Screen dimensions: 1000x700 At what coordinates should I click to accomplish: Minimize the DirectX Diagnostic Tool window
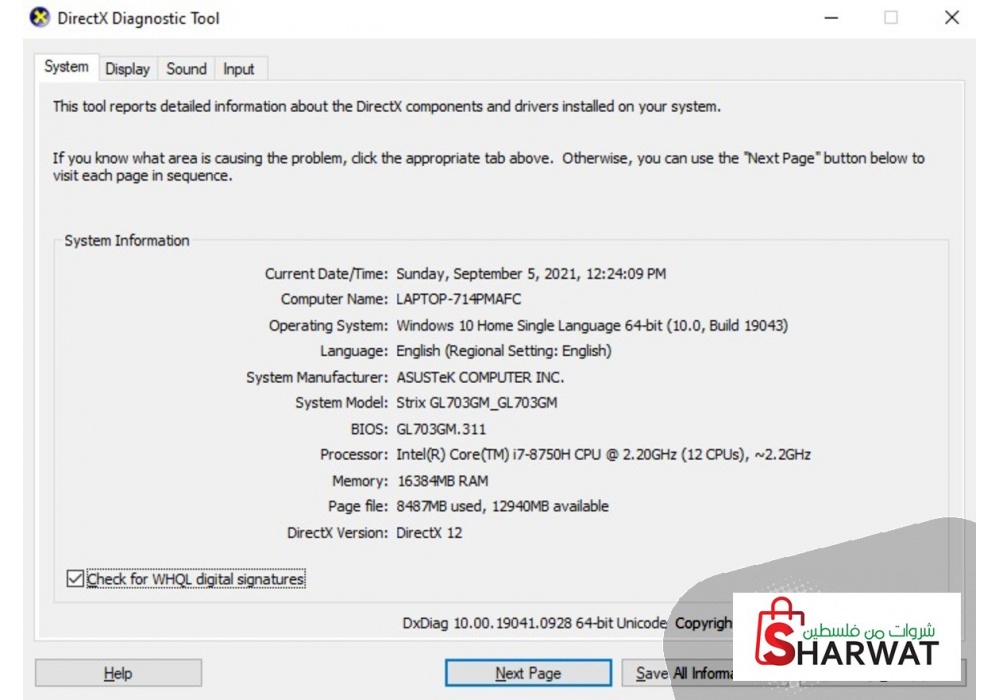830,18
